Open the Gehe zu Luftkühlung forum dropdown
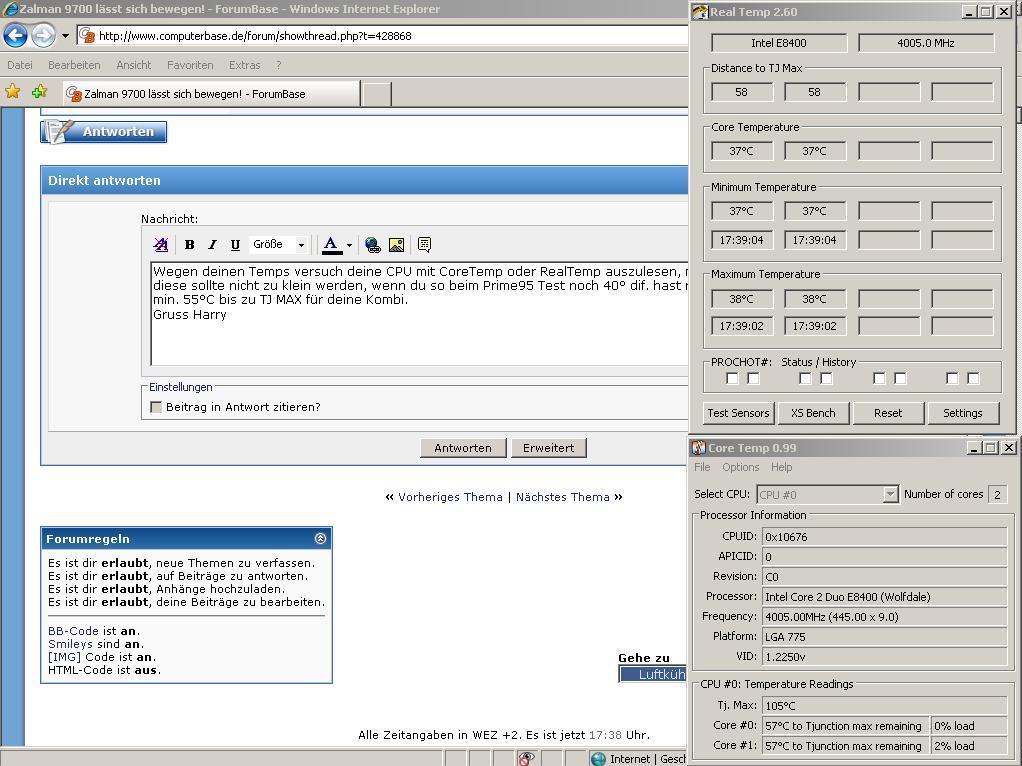 coord(653,674)
